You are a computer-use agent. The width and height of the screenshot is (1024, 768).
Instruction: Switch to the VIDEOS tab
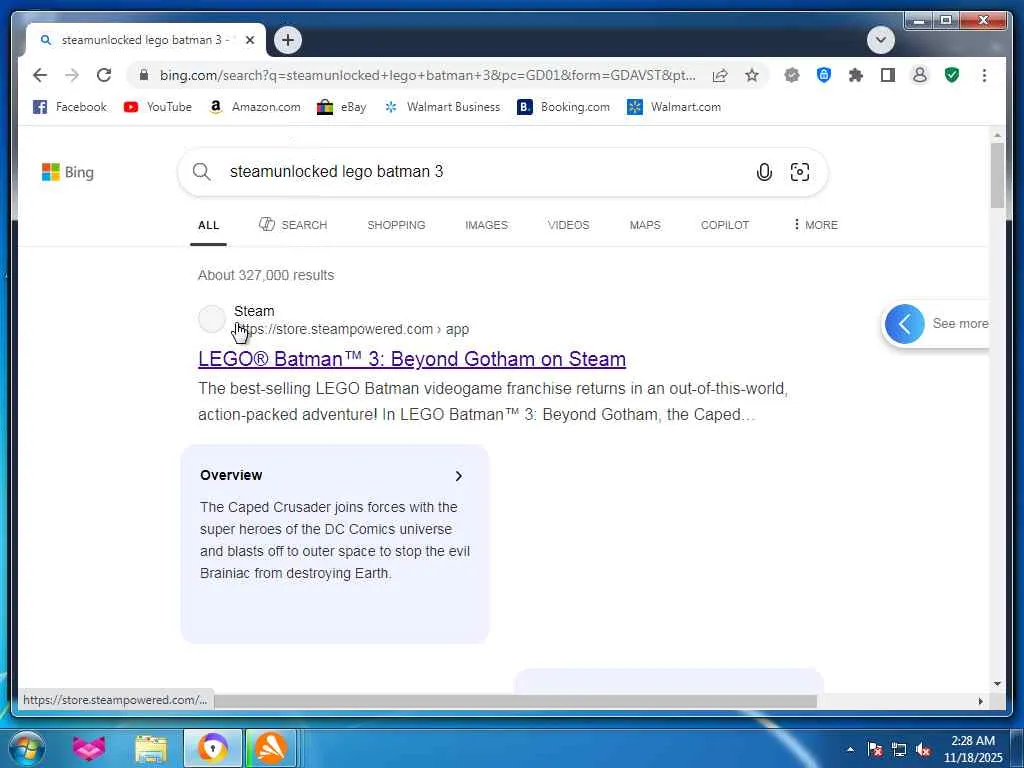[568, 225]
